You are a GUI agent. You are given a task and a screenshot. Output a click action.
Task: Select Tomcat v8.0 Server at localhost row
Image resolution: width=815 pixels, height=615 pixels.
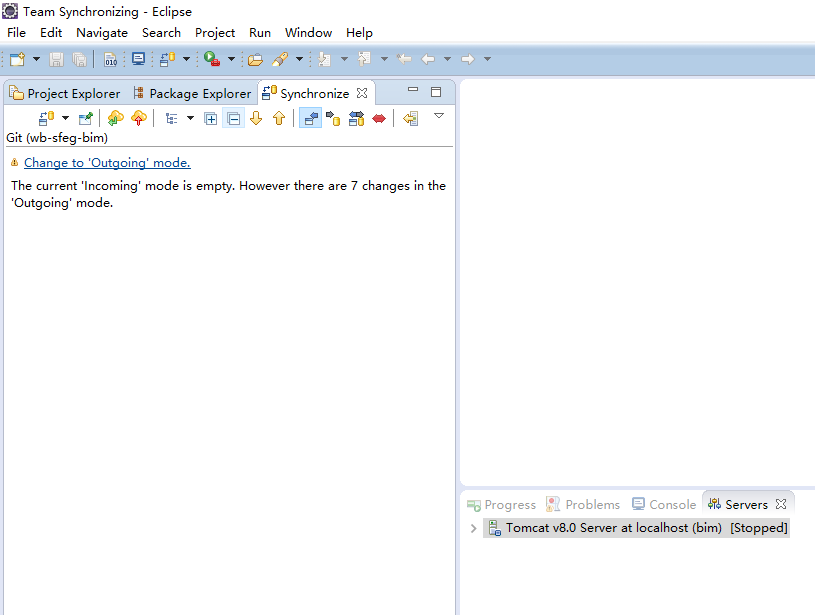tap(636, 528)
